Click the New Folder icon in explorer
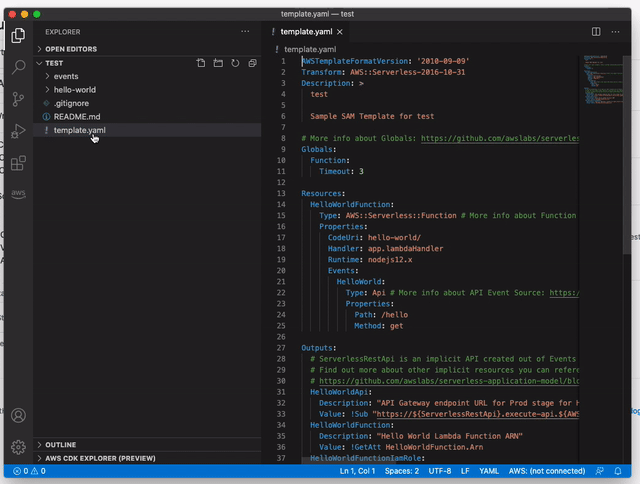640x484 pixels. point(218,63)
